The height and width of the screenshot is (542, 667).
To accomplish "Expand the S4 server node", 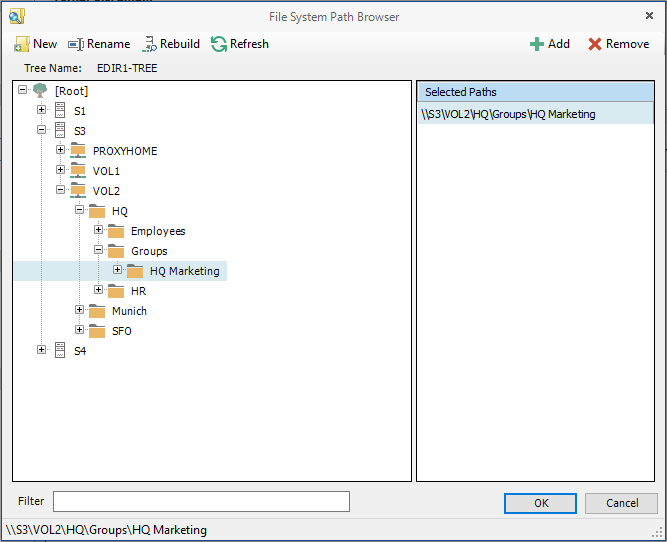I will (x=41, y=349).
